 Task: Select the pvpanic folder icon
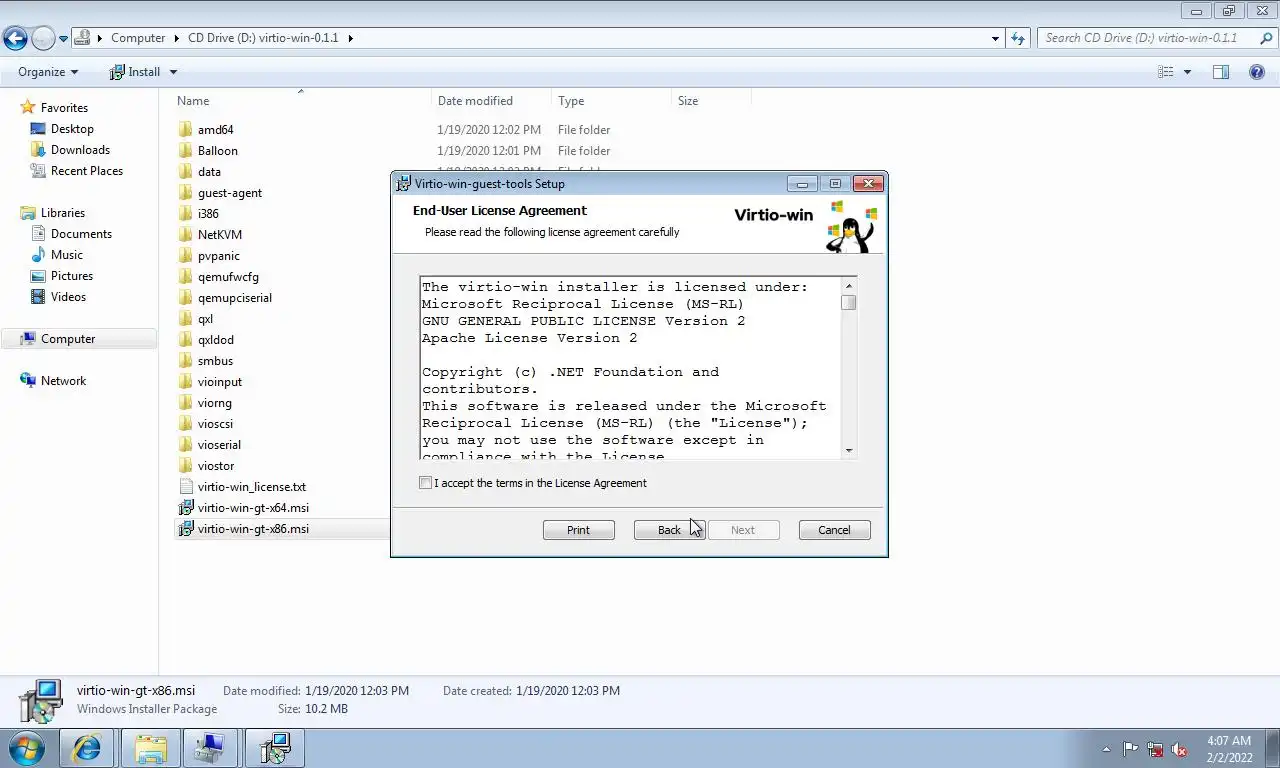click(x=185, y=256)
